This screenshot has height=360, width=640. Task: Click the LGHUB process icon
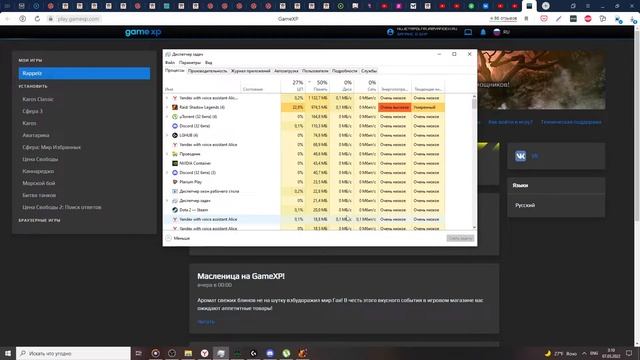pos(175,135)
